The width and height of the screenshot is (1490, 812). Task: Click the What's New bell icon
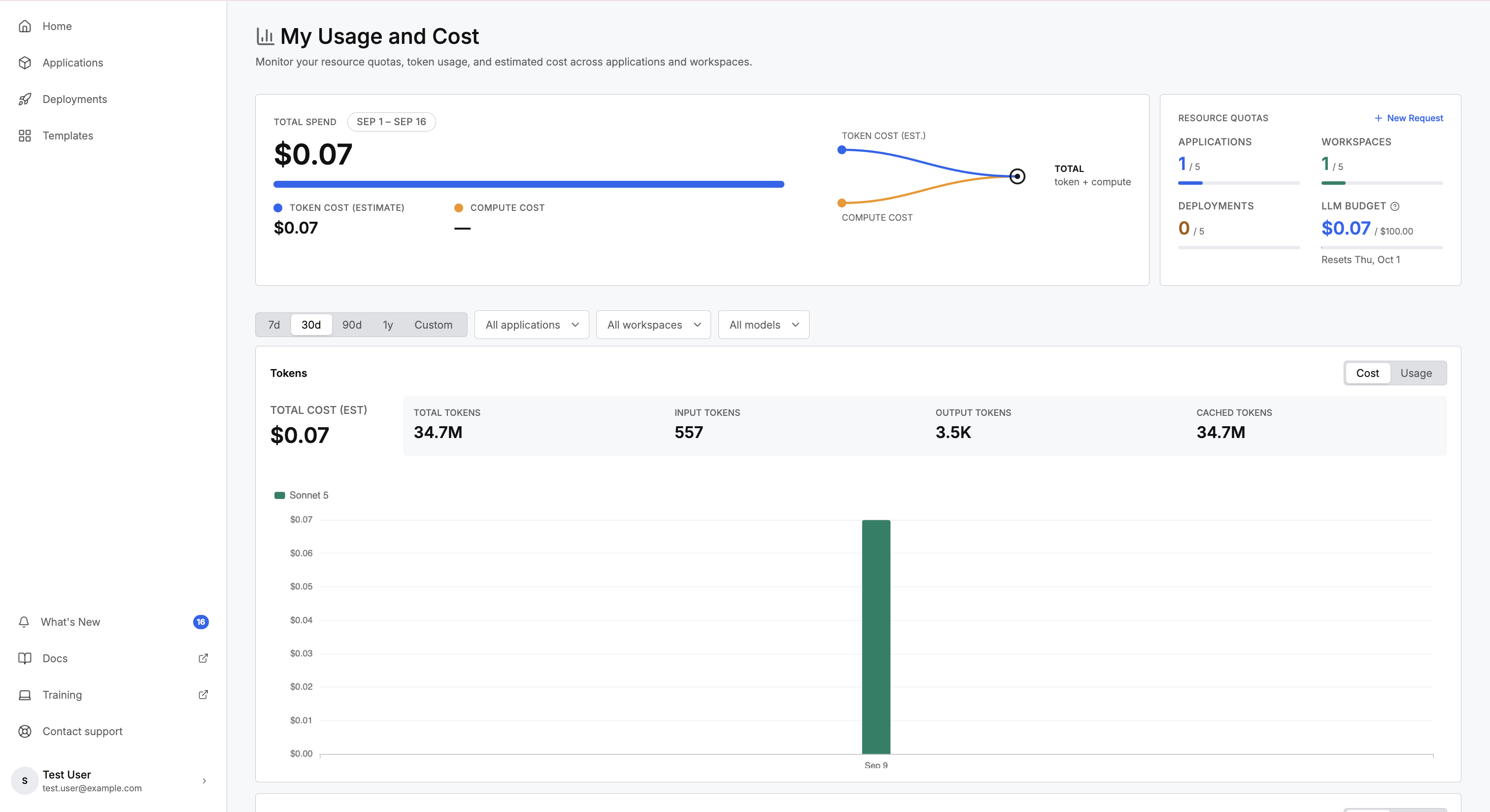pyautogui.click(x=24, y=622)
